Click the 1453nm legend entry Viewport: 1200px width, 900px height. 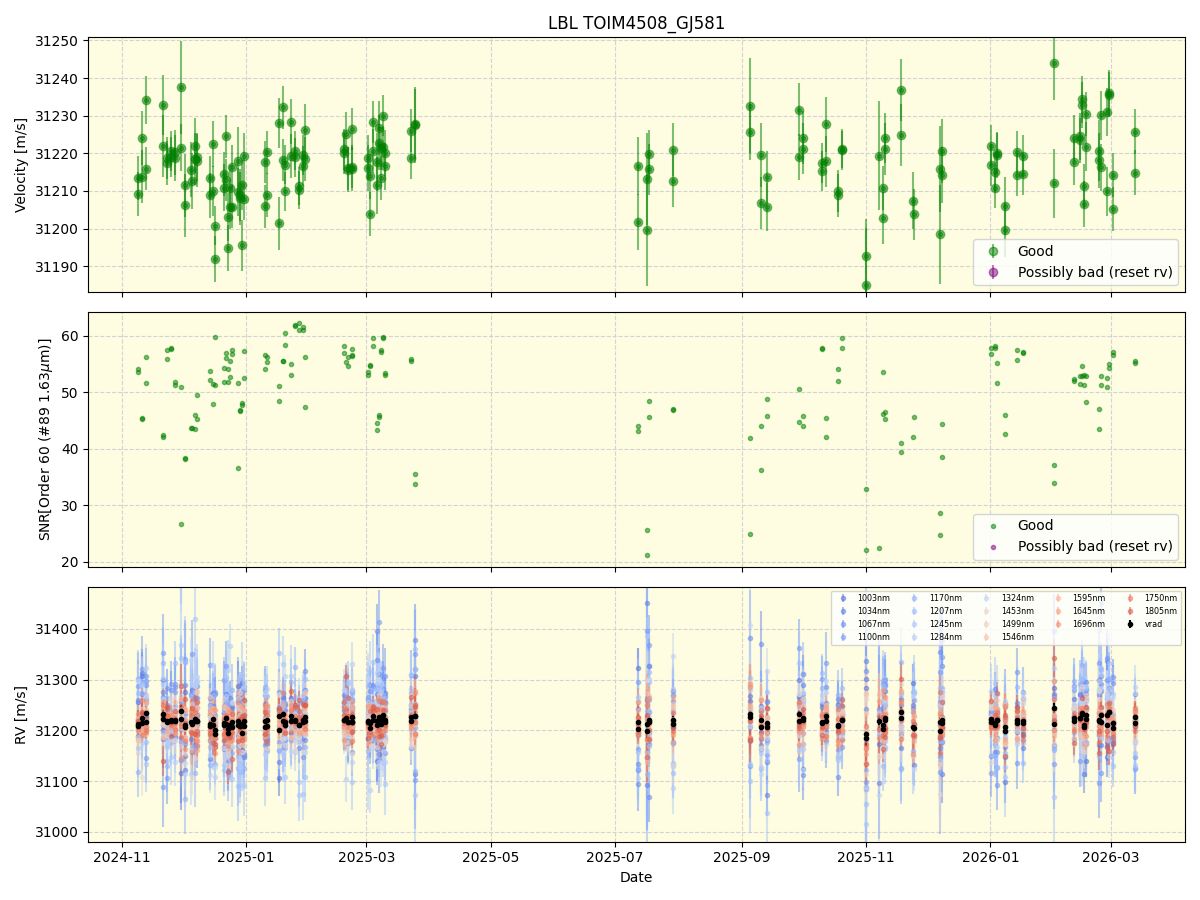point(1011,611)
